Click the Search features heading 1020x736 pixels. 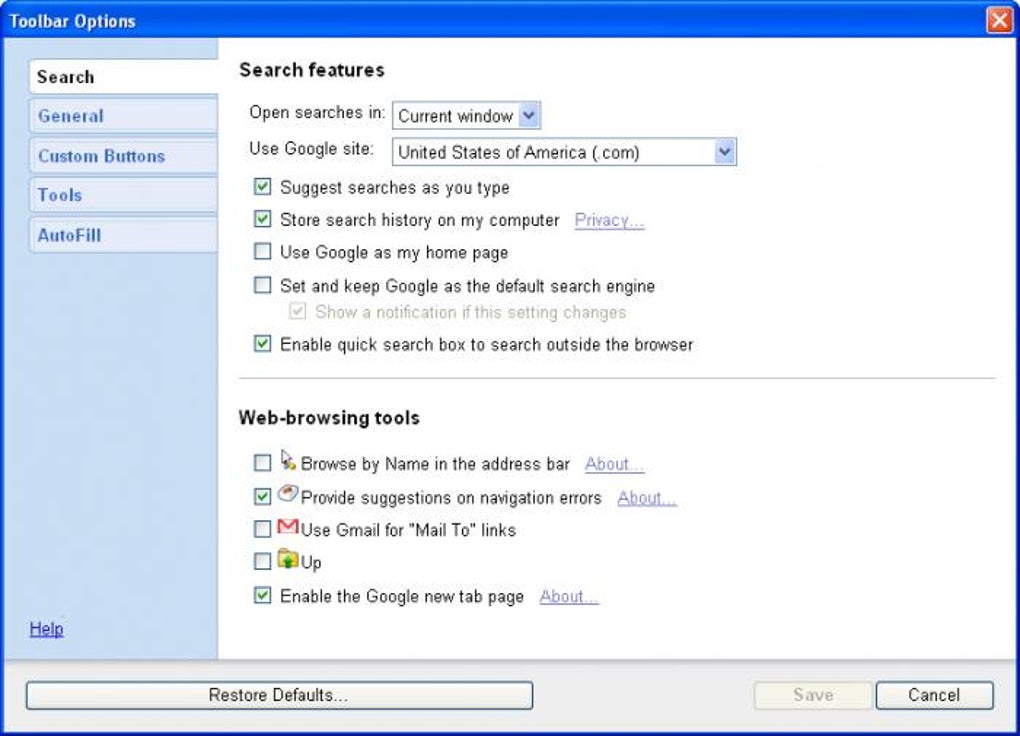pos(312,70)
